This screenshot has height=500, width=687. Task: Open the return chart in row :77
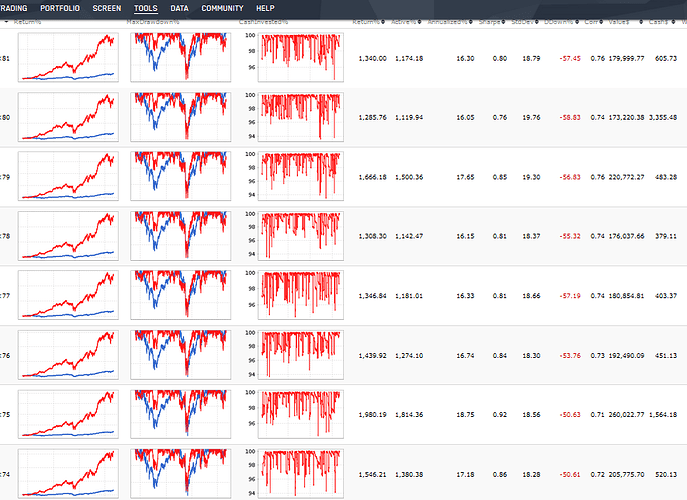click(x=68, y=295)
